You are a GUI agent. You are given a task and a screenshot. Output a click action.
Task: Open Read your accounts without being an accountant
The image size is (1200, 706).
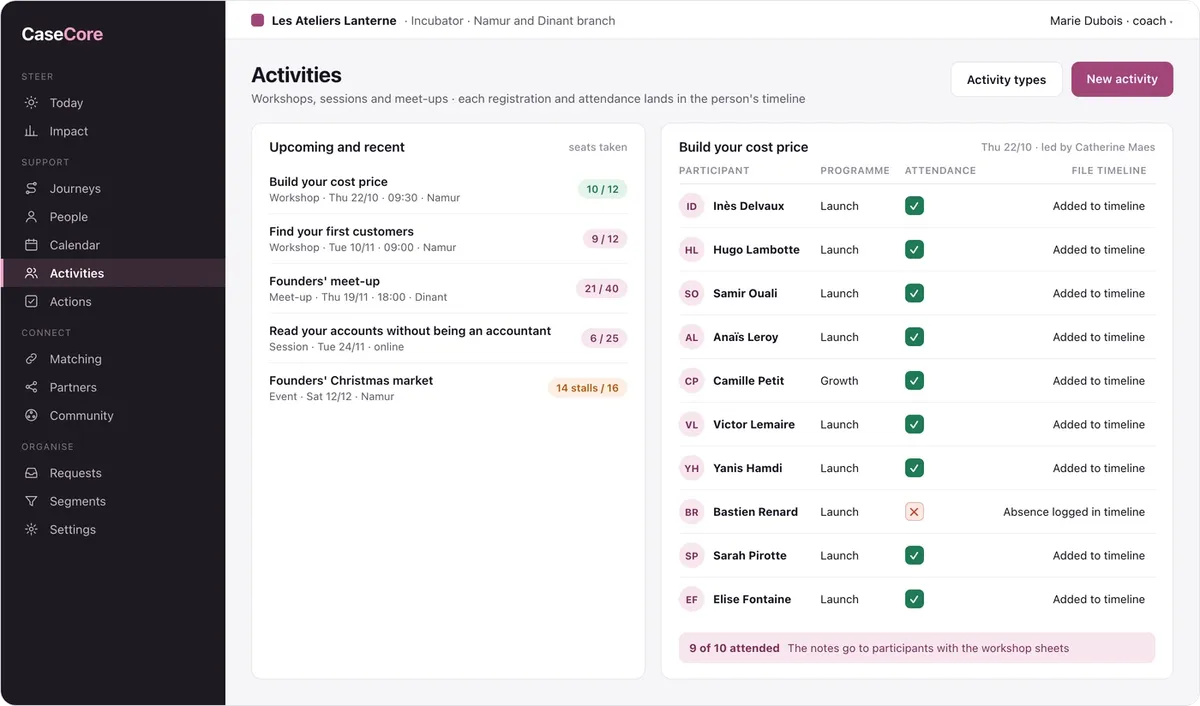[448, 338]
